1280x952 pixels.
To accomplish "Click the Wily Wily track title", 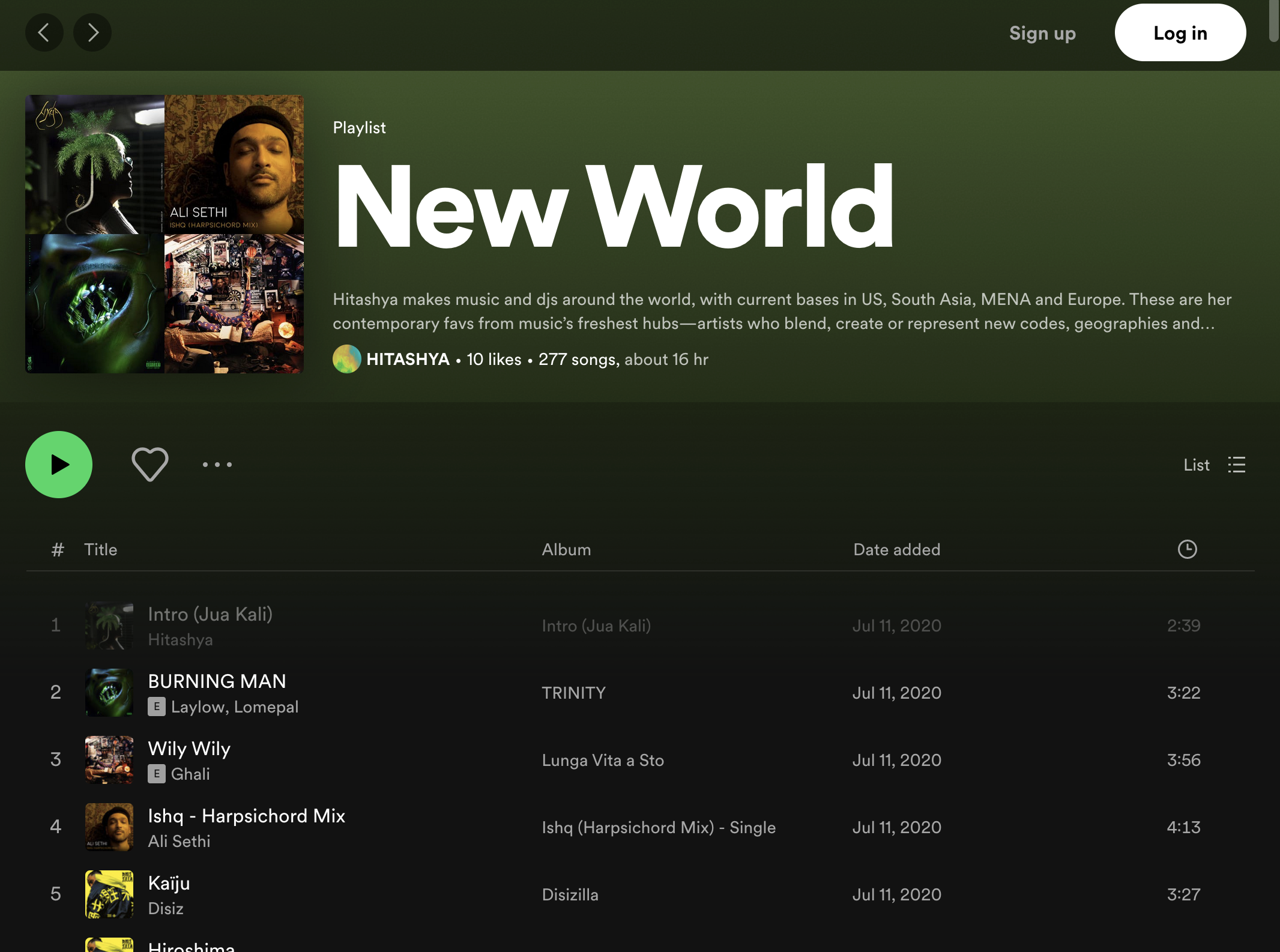I will (x=189, y=749).
